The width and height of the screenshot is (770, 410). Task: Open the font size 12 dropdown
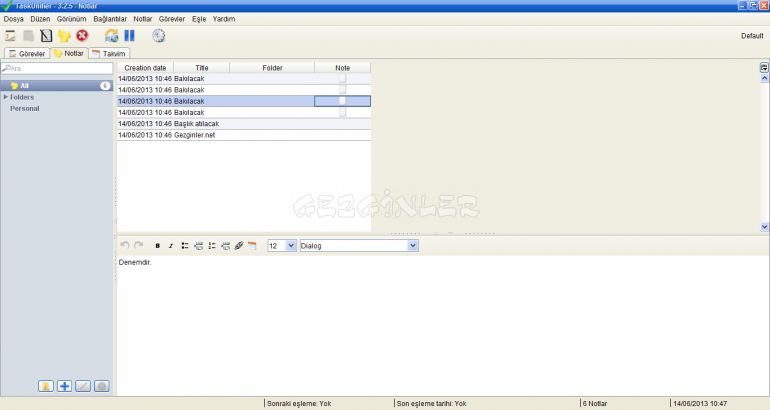291,245
